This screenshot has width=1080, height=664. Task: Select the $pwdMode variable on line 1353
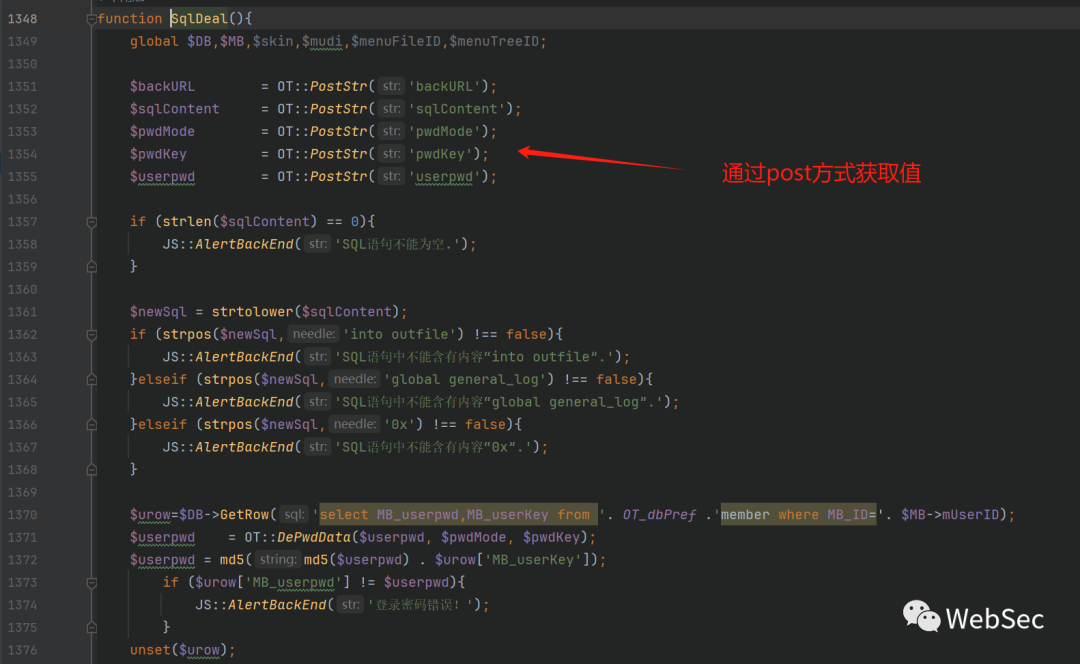coord(162,132)
